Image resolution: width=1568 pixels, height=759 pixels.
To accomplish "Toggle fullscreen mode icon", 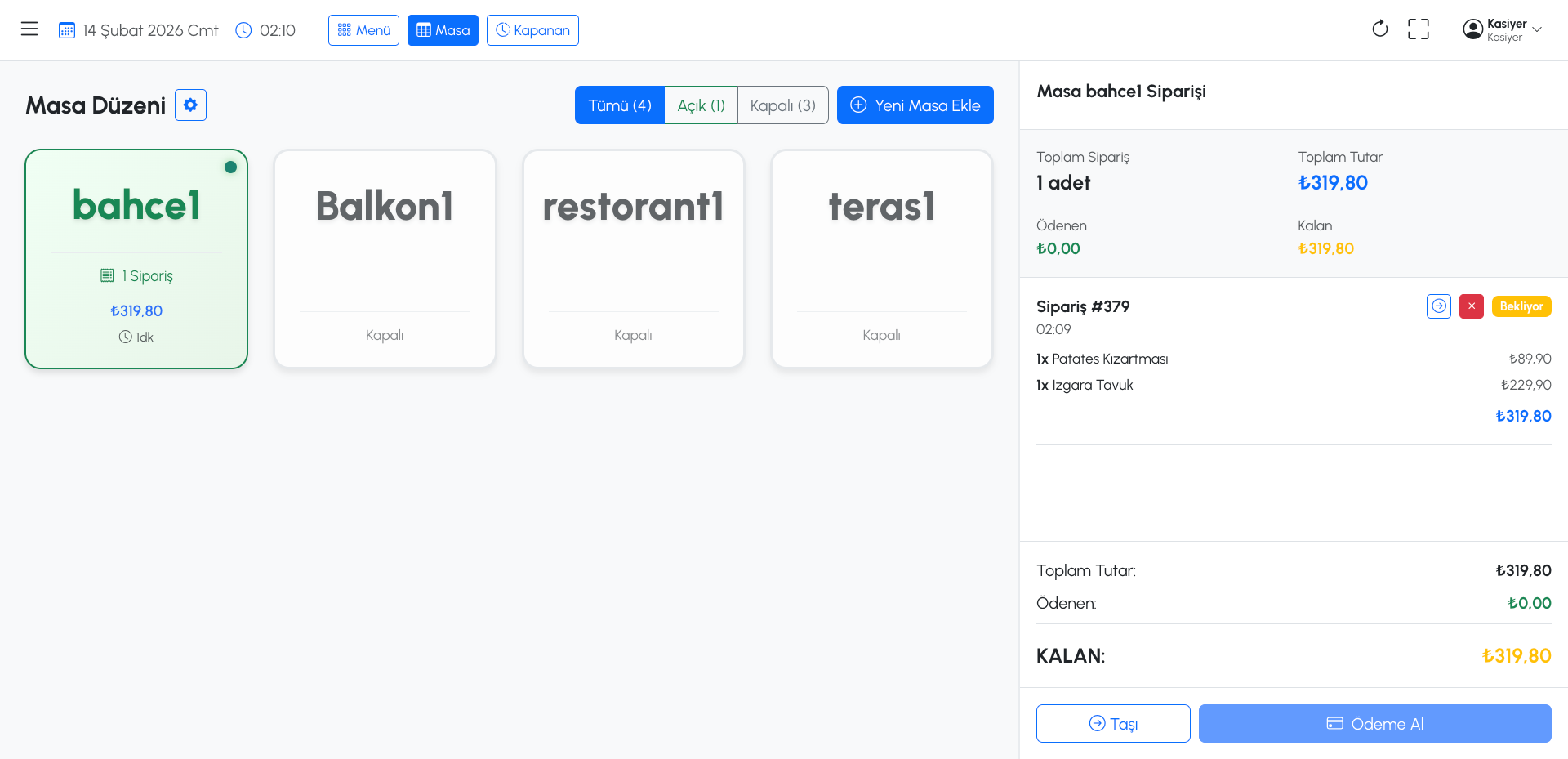I will [x=1419, y=29].
